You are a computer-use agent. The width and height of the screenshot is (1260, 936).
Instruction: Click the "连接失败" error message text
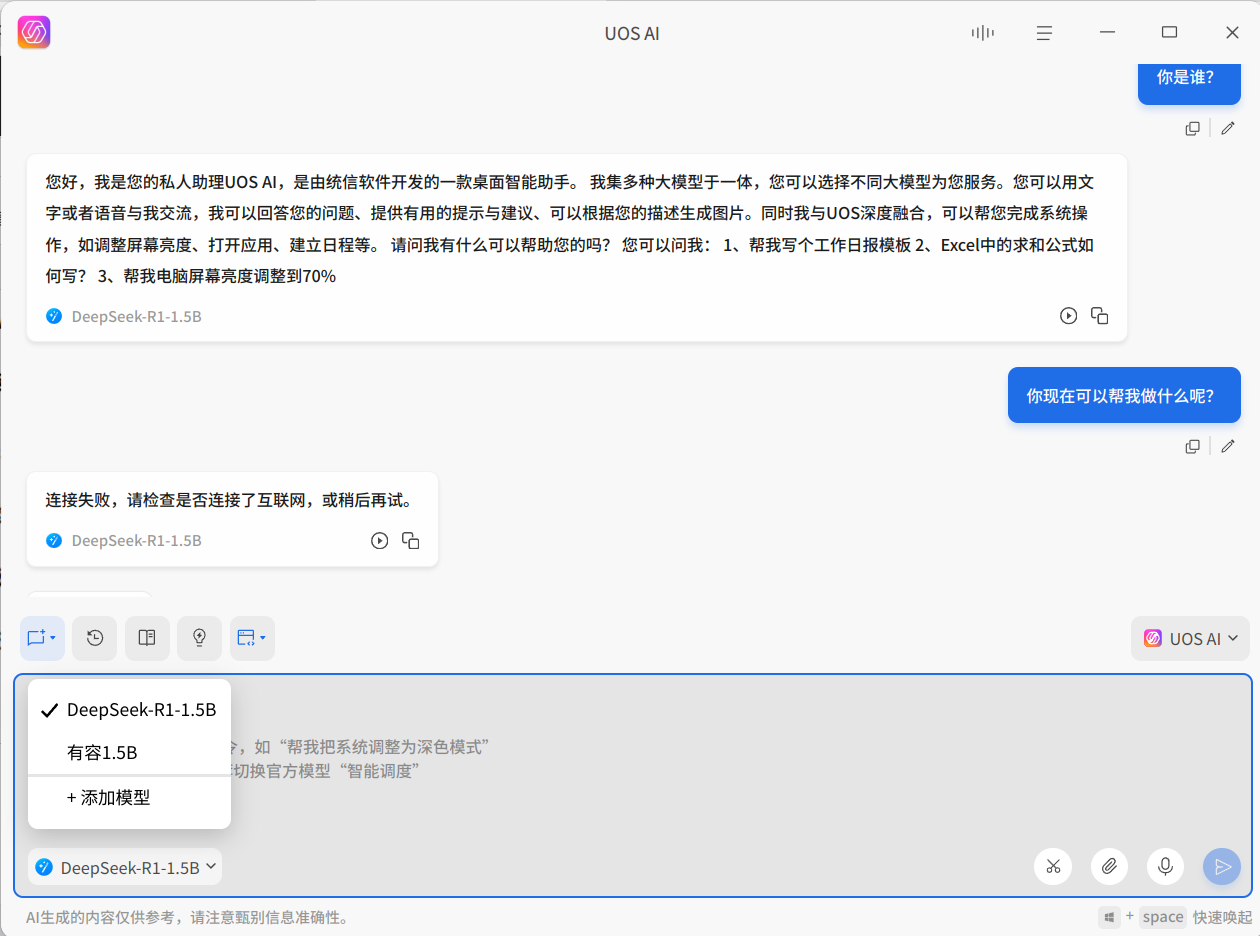tap(228, 500)
